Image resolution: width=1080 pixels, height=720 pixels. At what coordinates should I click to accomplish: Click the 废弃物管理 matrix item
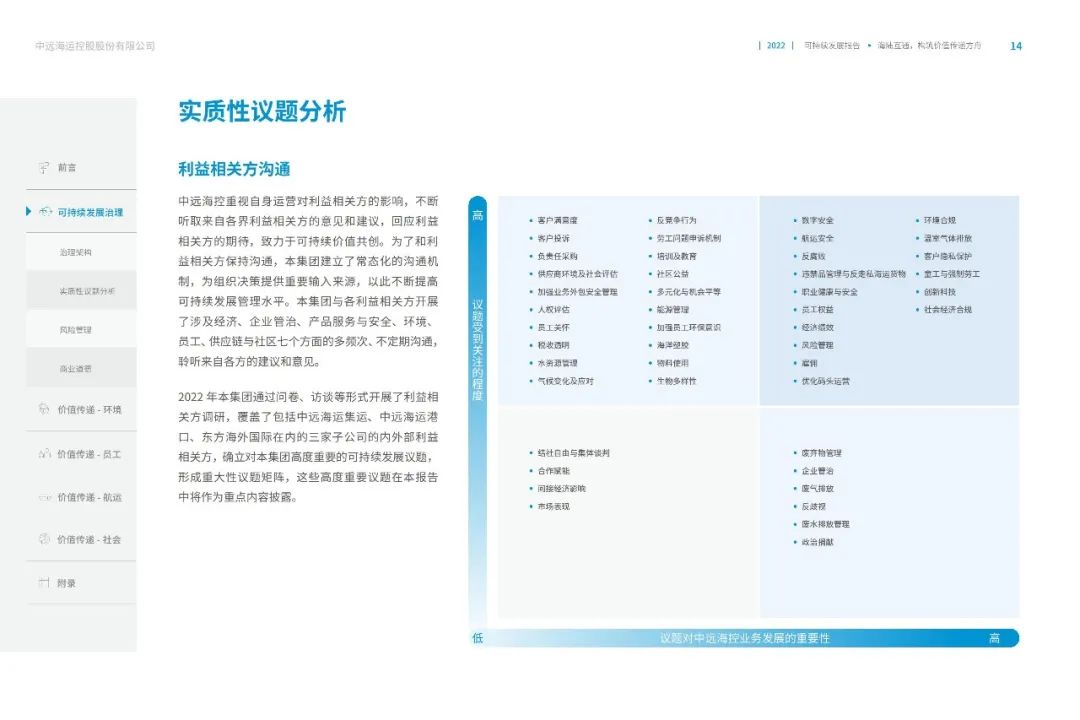[821, 453]
